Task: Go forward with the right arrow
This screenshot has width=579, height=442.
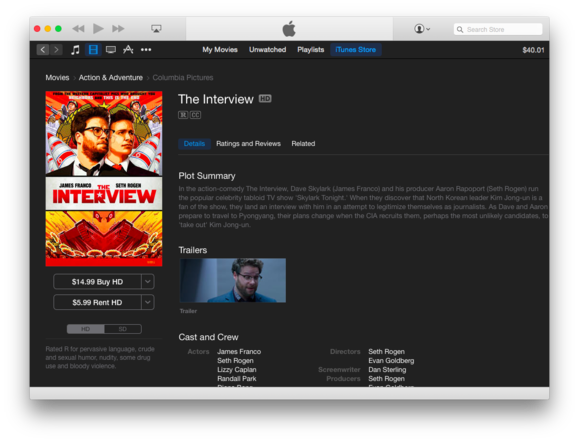Action: pos(56,49)
